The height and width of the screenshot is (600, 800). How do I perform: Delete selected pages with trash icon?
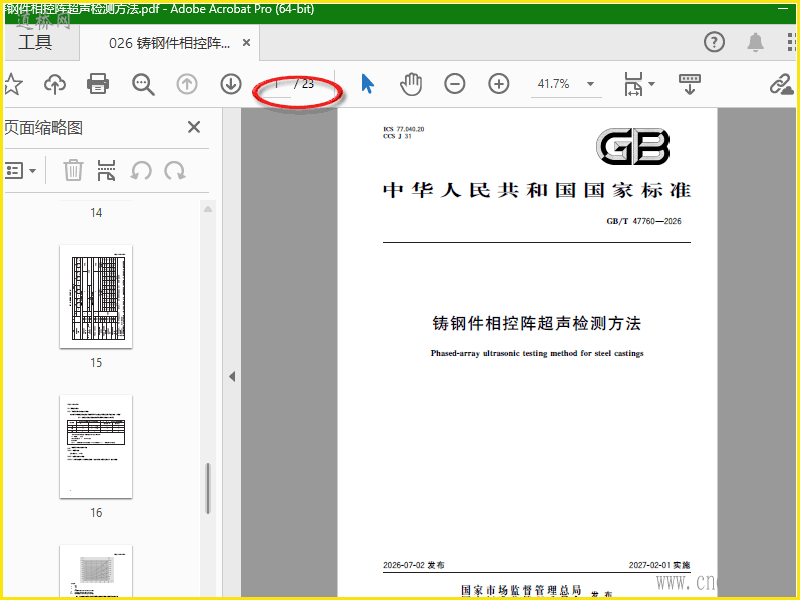pyautogui.click(x=73, y=170)
